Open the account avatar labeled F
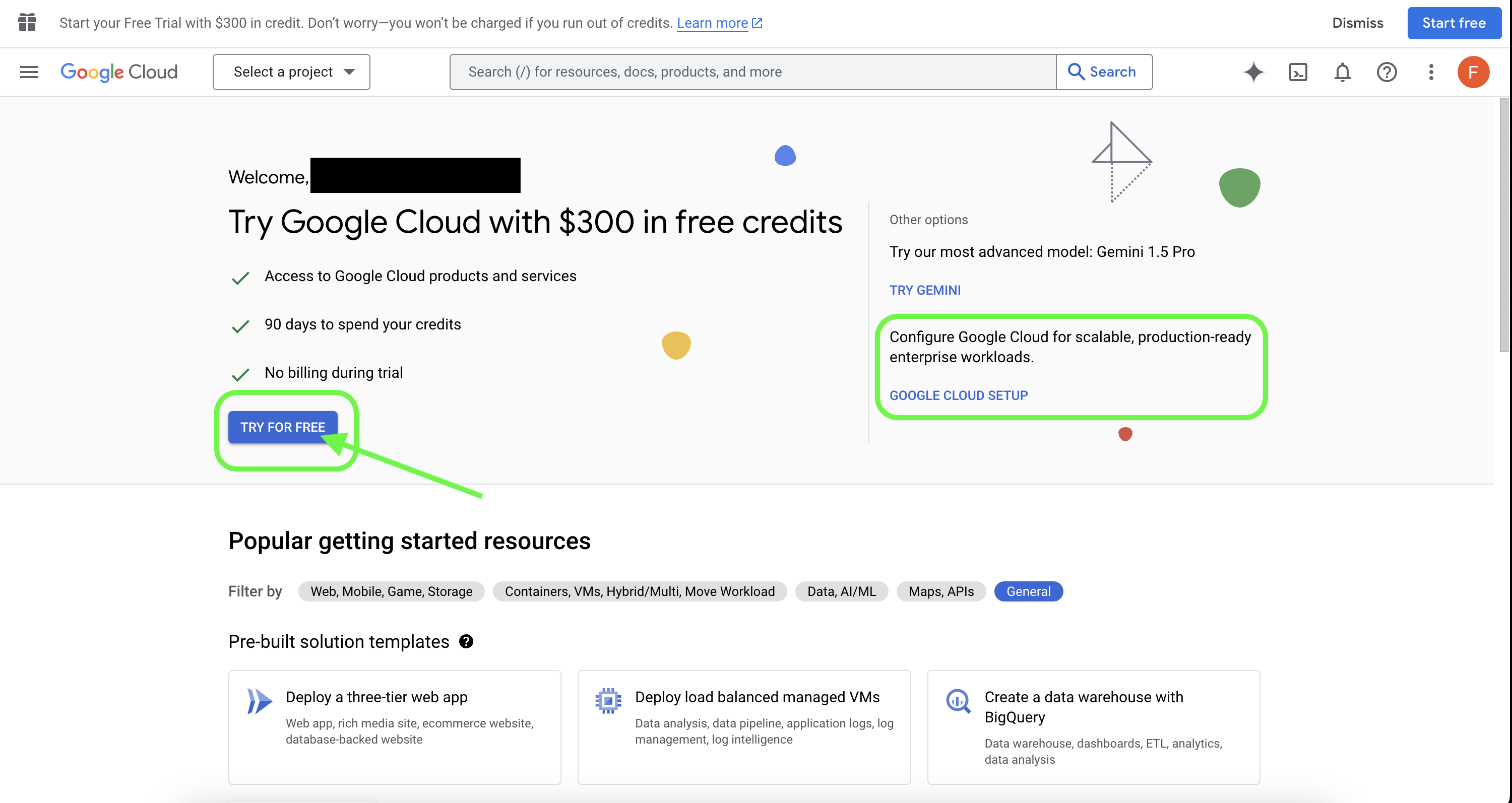Viewport: 1512px width, 803px height. (x=1473, y=72)
